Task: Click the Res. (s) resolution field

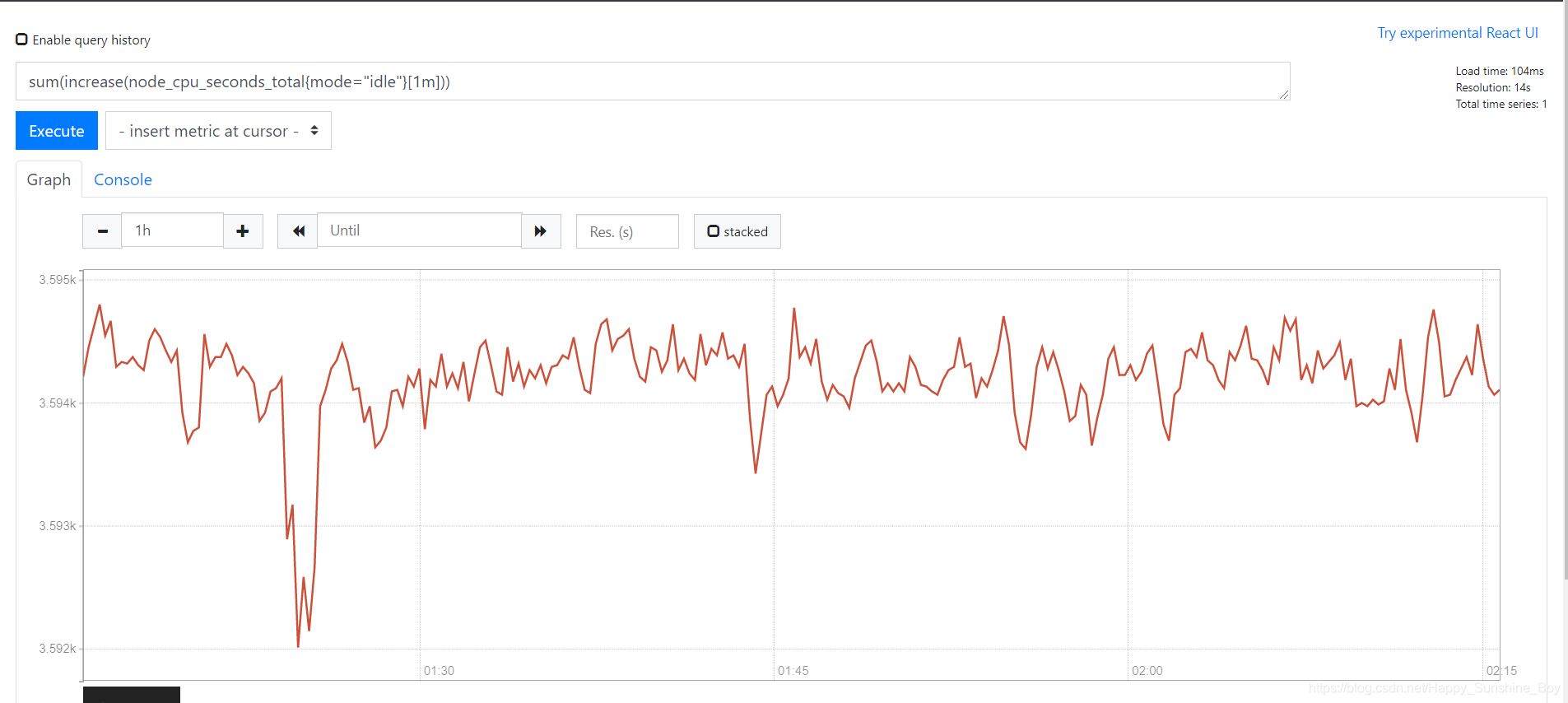Action: (627, 231)
